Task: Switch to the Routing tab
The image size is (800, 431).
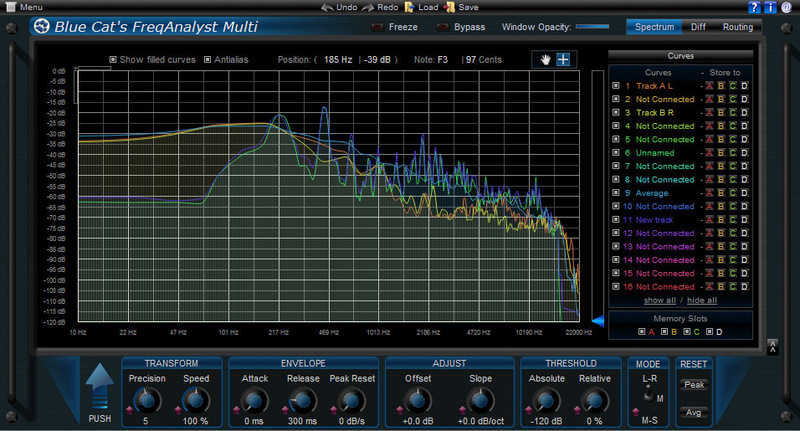Action: pyautogui.click(x=738, y=27)
